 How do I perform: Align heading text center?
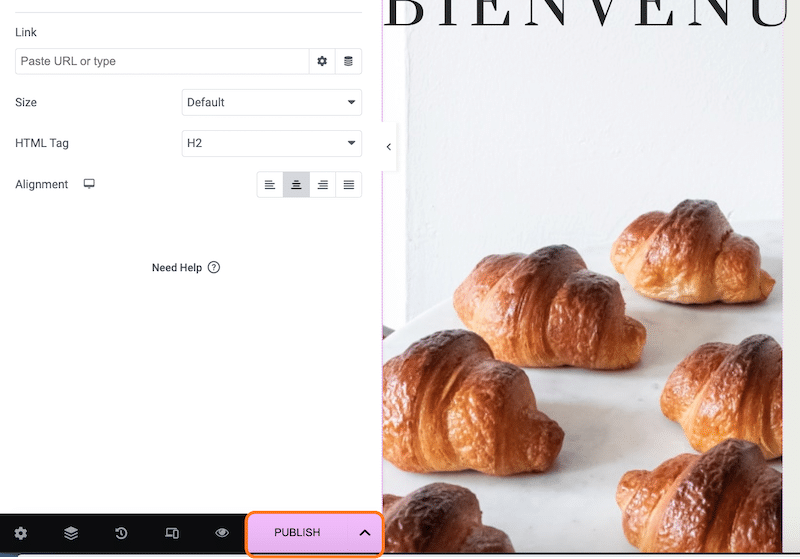(x=296, y=185)
